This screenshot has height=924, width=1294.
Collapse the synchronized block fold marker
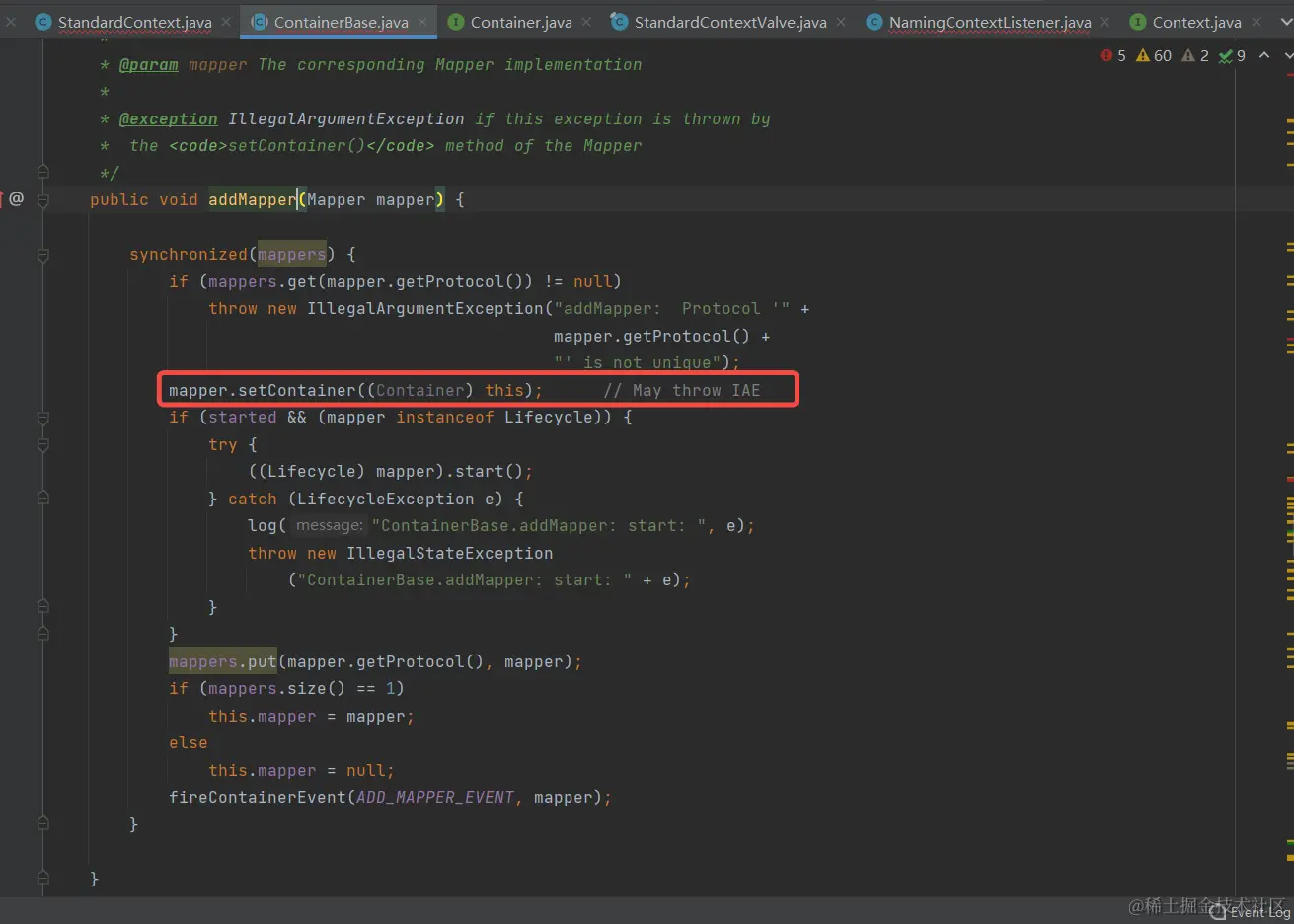pos(43,255)
